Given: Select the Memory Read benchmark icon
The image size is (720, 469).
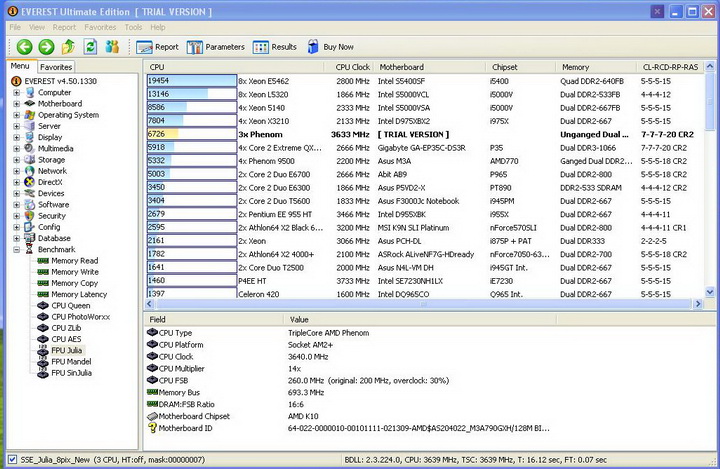Looking at the screenshot, I should coord(43,260).
